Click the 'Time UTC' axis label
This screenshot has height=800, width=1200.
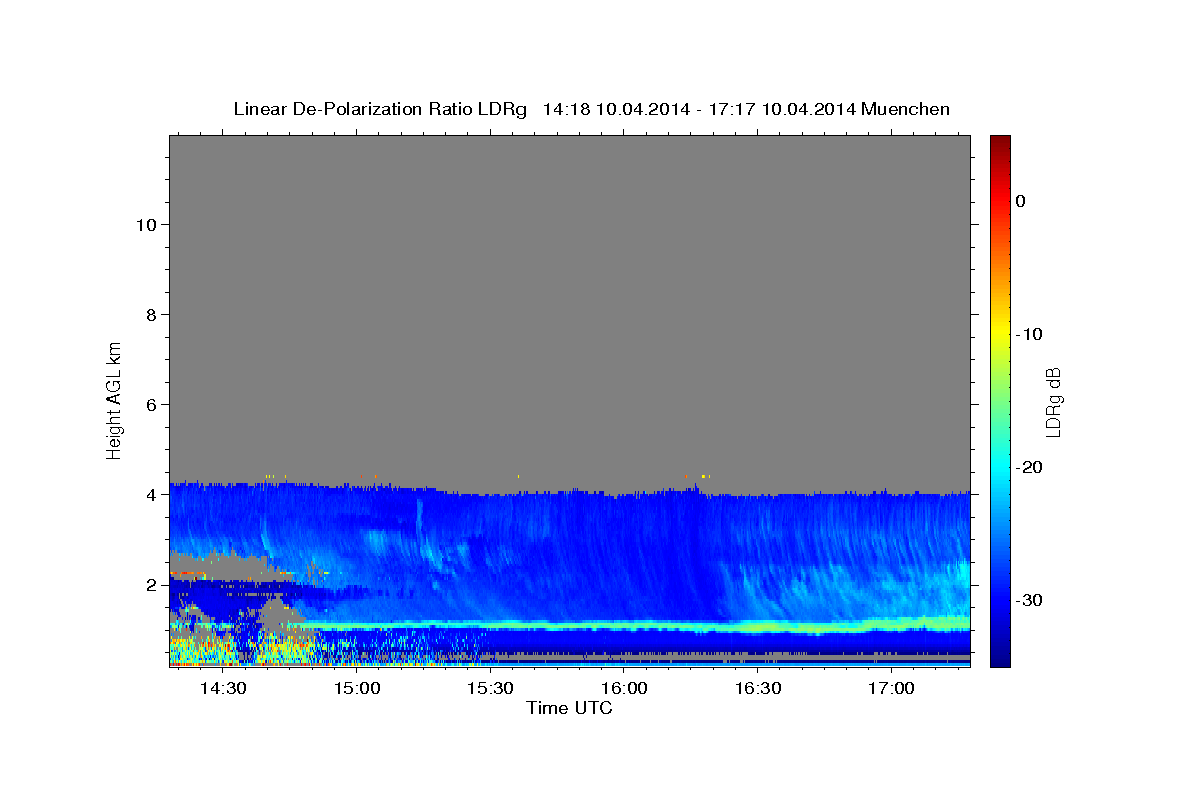coord(569,708)
